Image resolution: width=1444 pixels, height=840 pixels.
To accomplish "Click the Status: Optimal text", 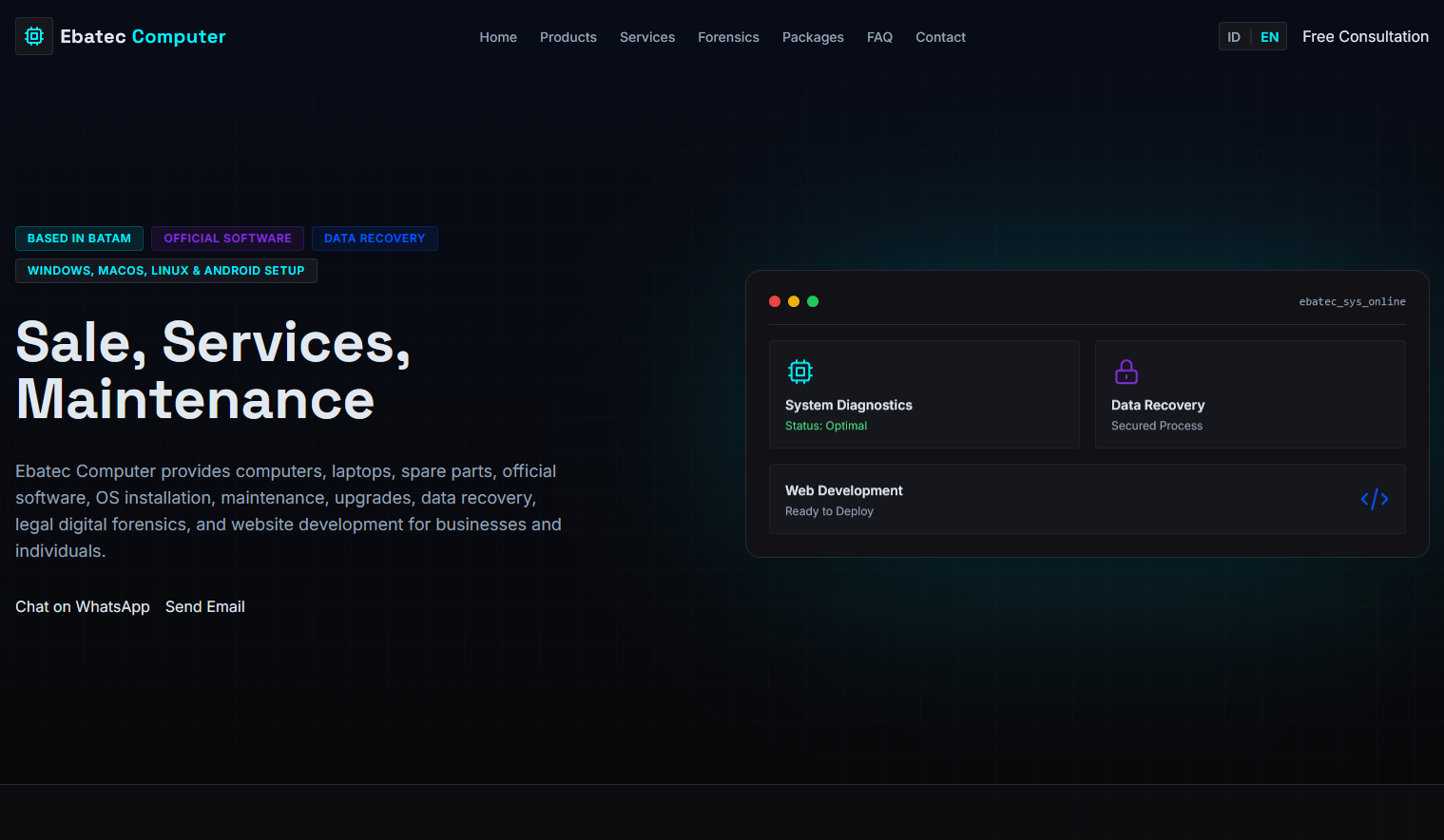I will click(x=826, y=426).
